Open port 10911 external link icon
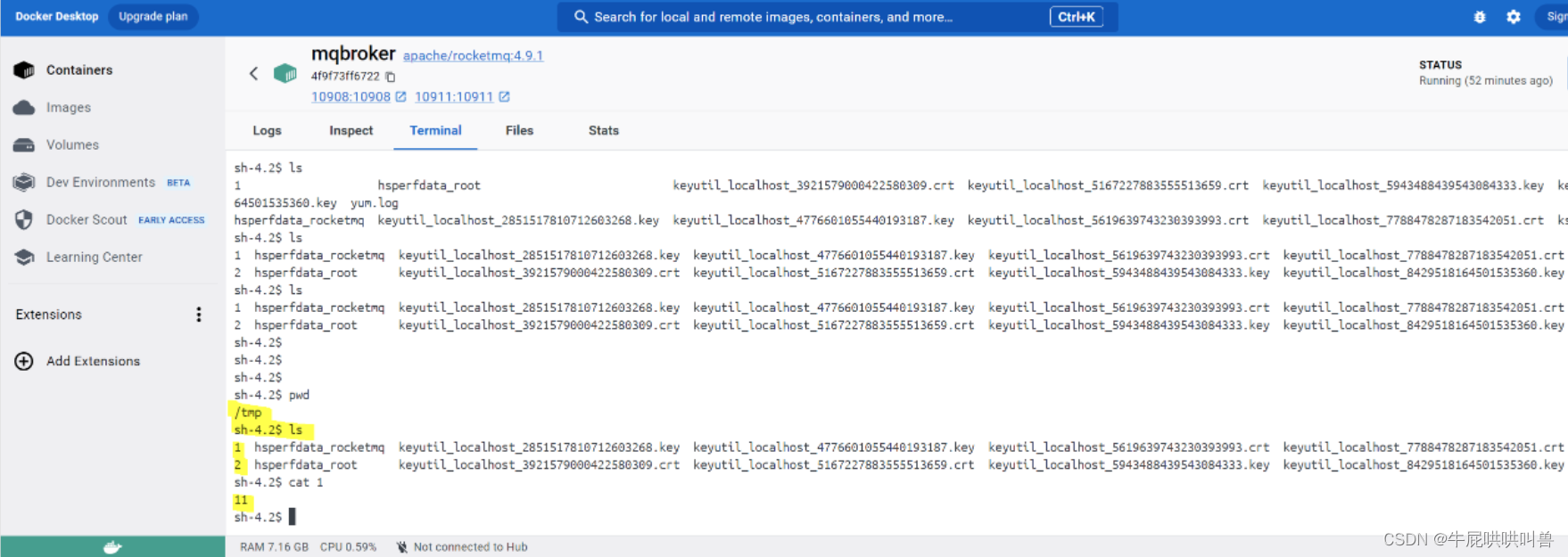The height and width of the screenshot is (557, 1568). [504, 96]
